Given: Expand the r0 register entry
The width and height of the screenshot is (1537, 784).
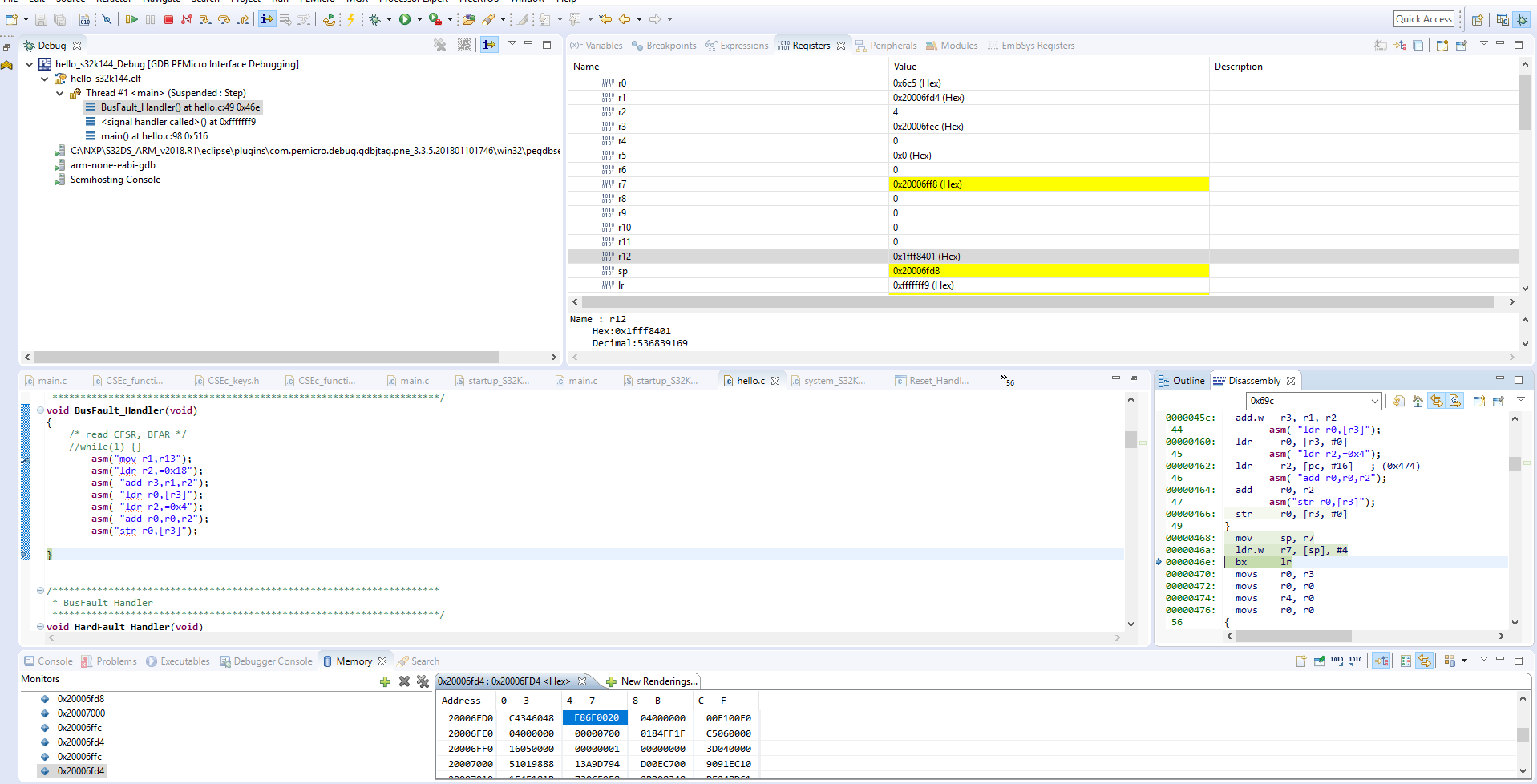Looking at the screenshot, I should (x=598, y=83).
